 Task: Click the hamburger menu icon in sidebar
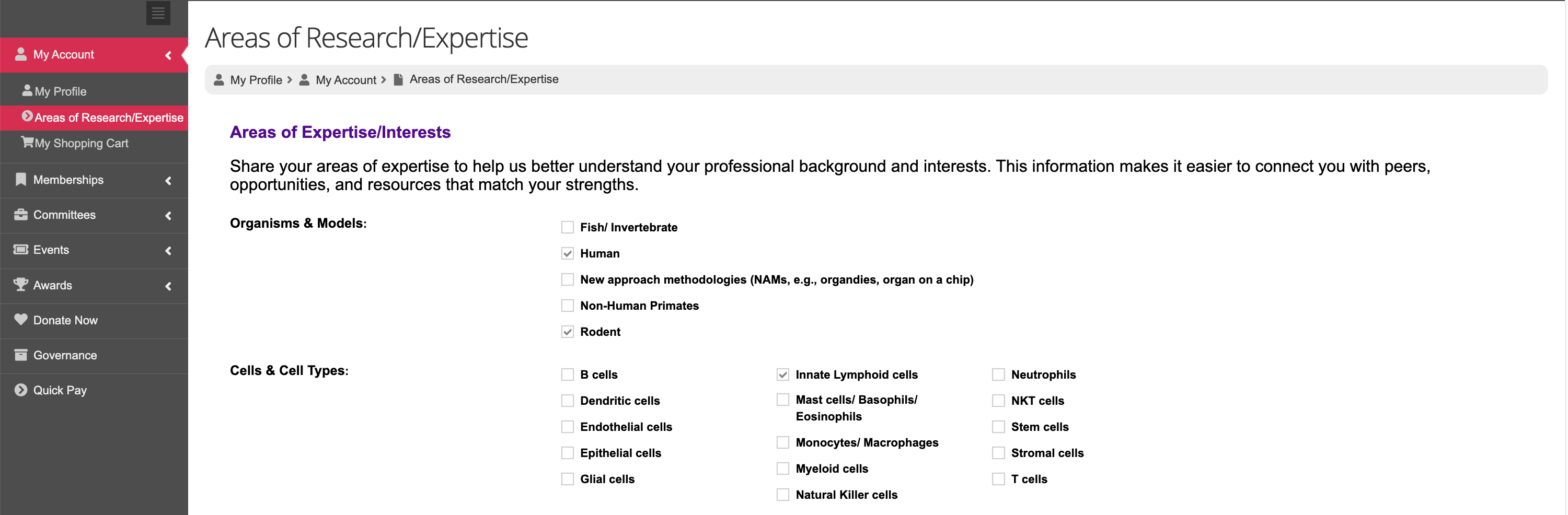[x=158, y=13]
